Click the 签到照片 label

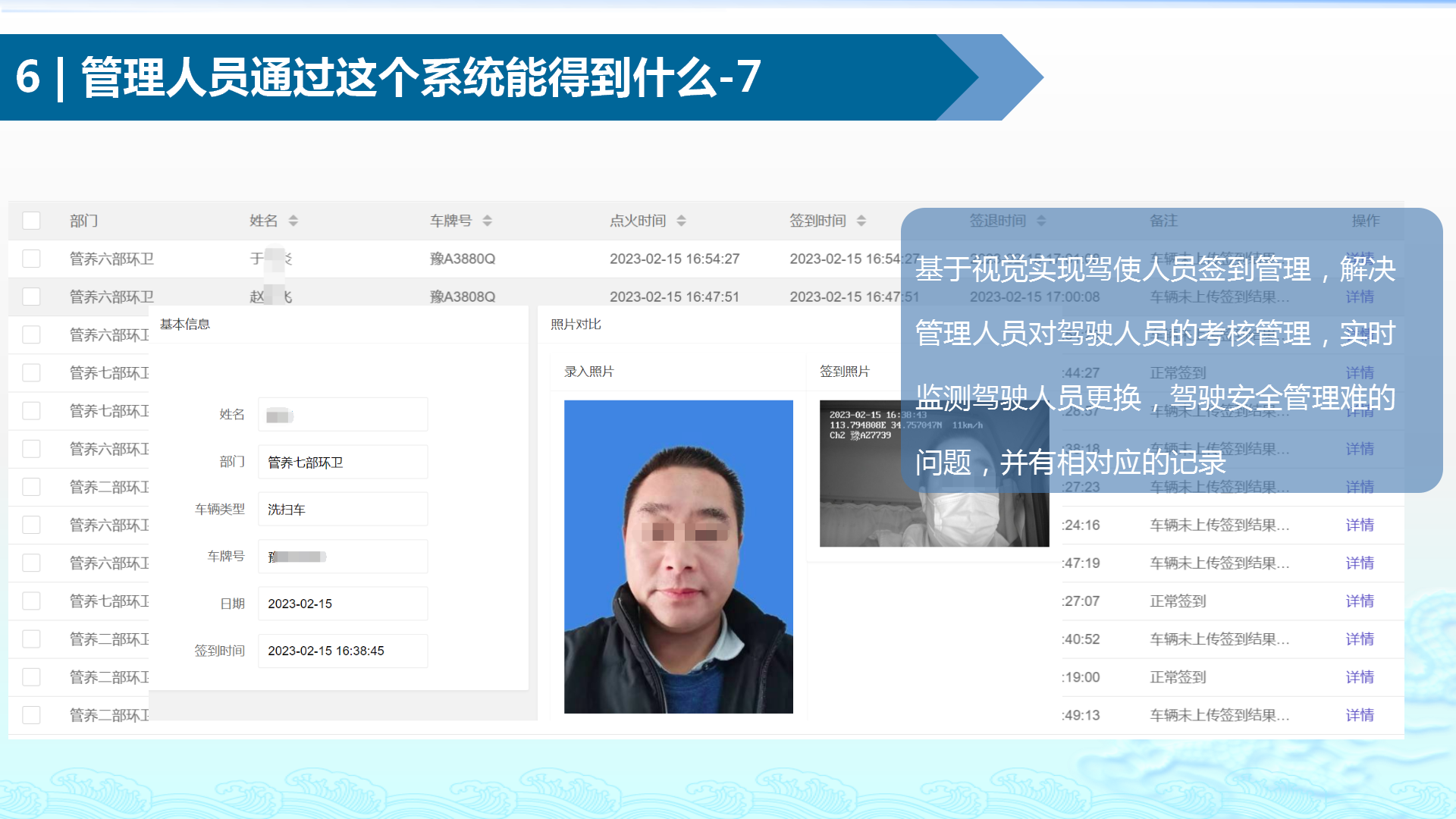[x=845, y=372]
